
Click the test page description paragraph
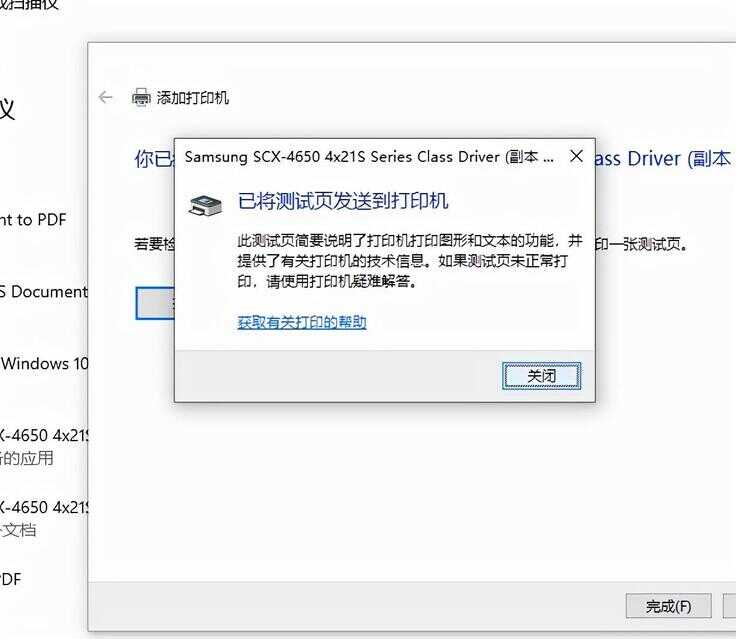point(410,261)
